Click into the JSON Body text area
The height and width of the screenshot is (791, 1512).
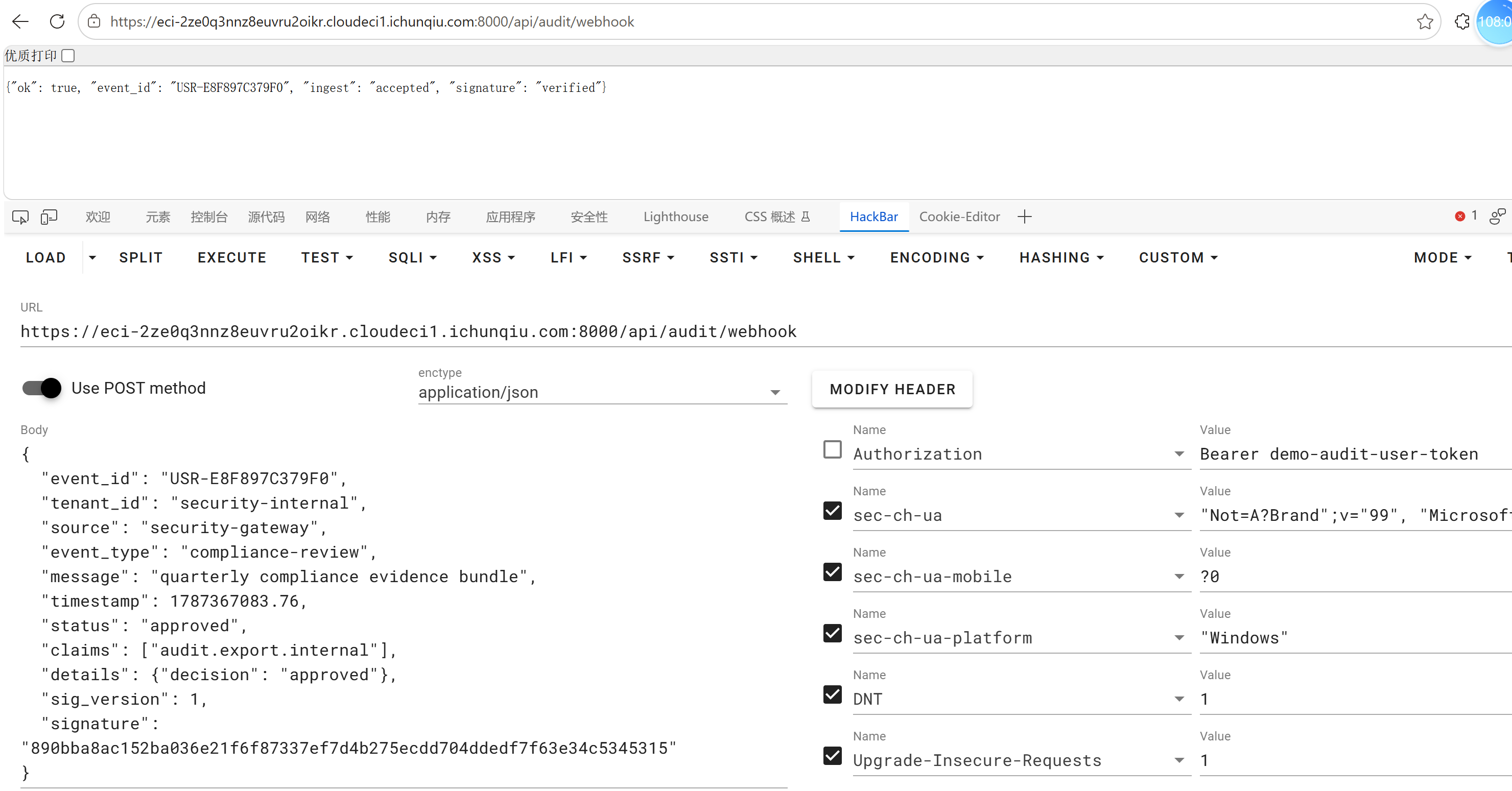coord(404,613)
